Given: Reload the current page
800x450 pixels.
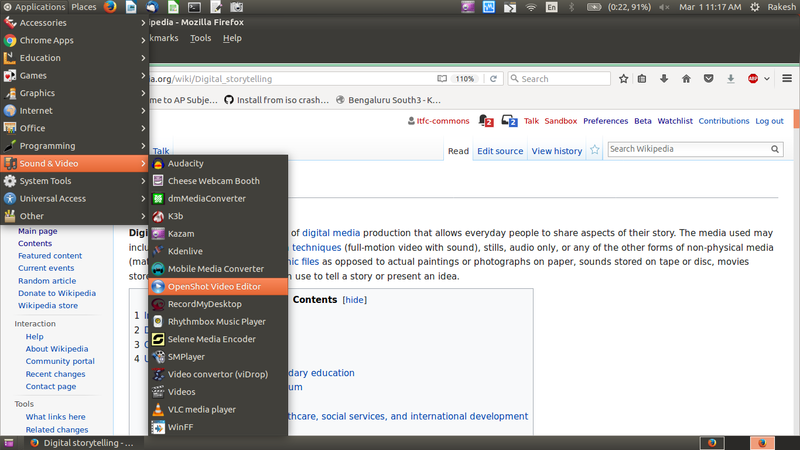Looking at the screenshot, I should pyautogui.click(x=493, y=79).
